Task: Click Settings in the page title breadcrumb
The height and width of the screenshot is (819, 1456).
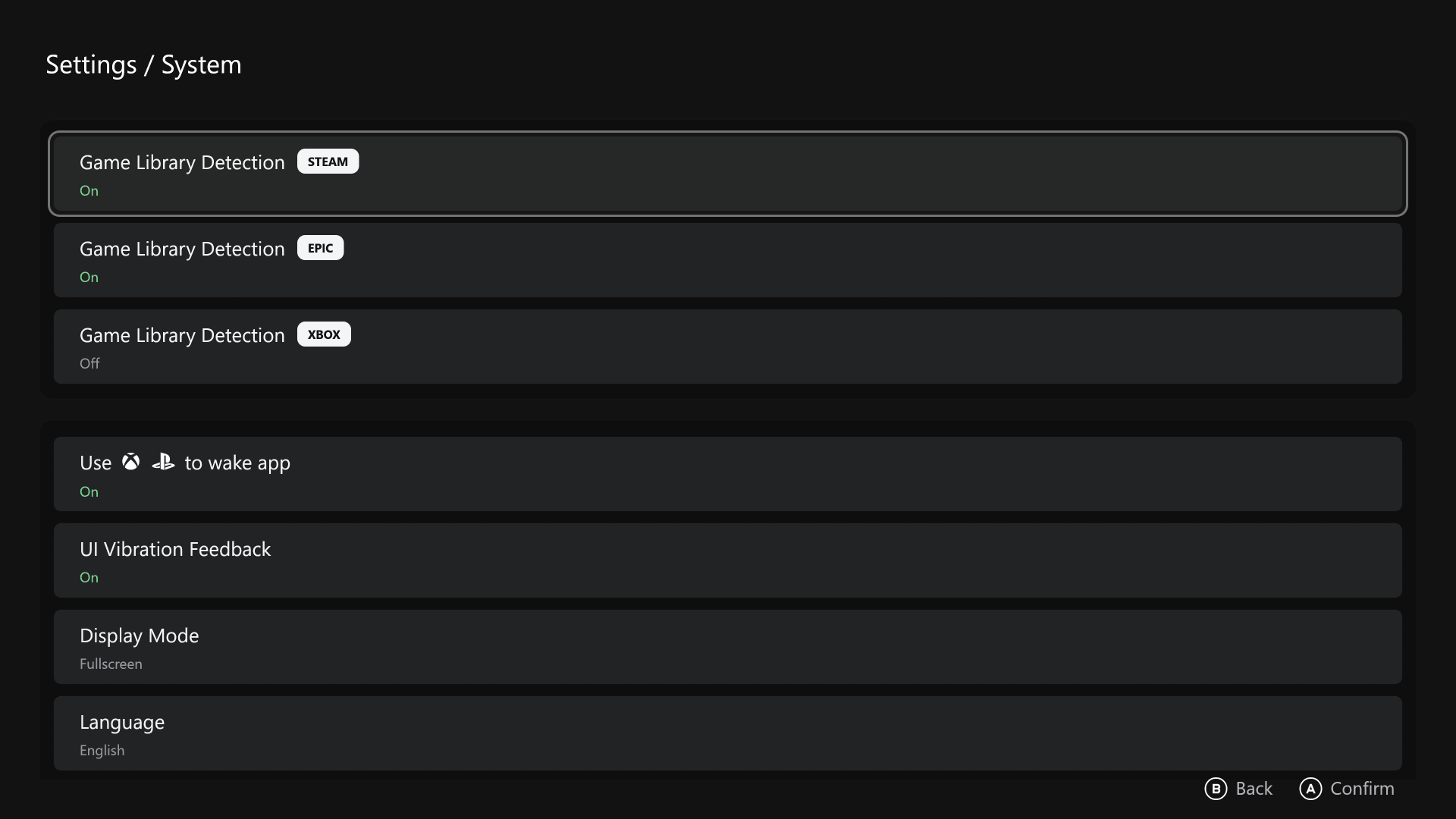Action: (x=91, y=65)
